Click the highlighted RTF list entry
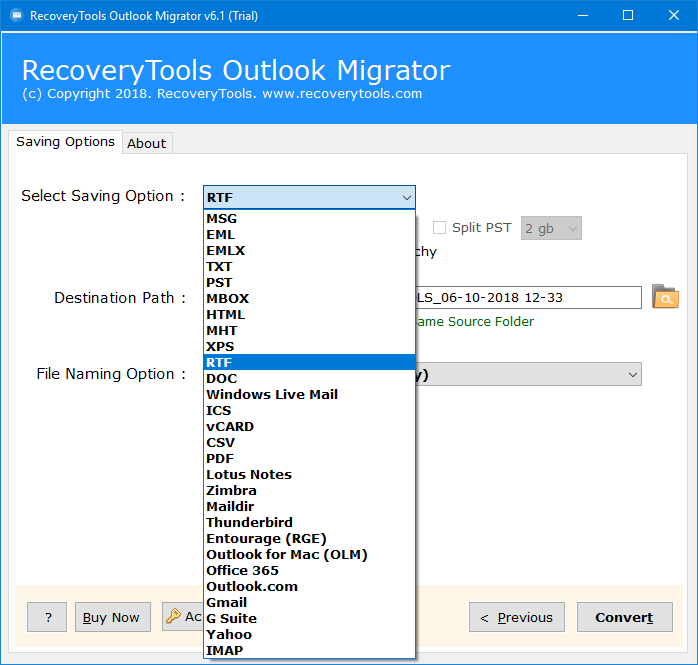The image size is (698, 665). [x=309, y=362]
